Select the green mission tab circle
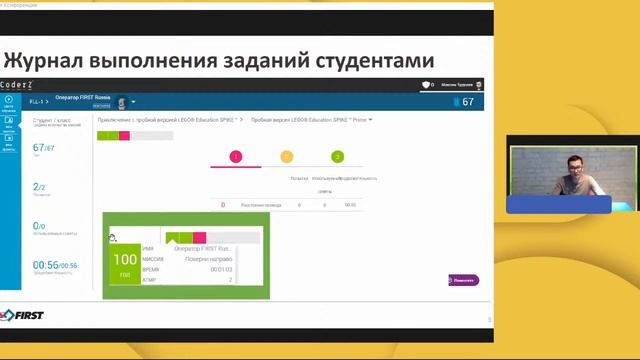 (338, 156)
